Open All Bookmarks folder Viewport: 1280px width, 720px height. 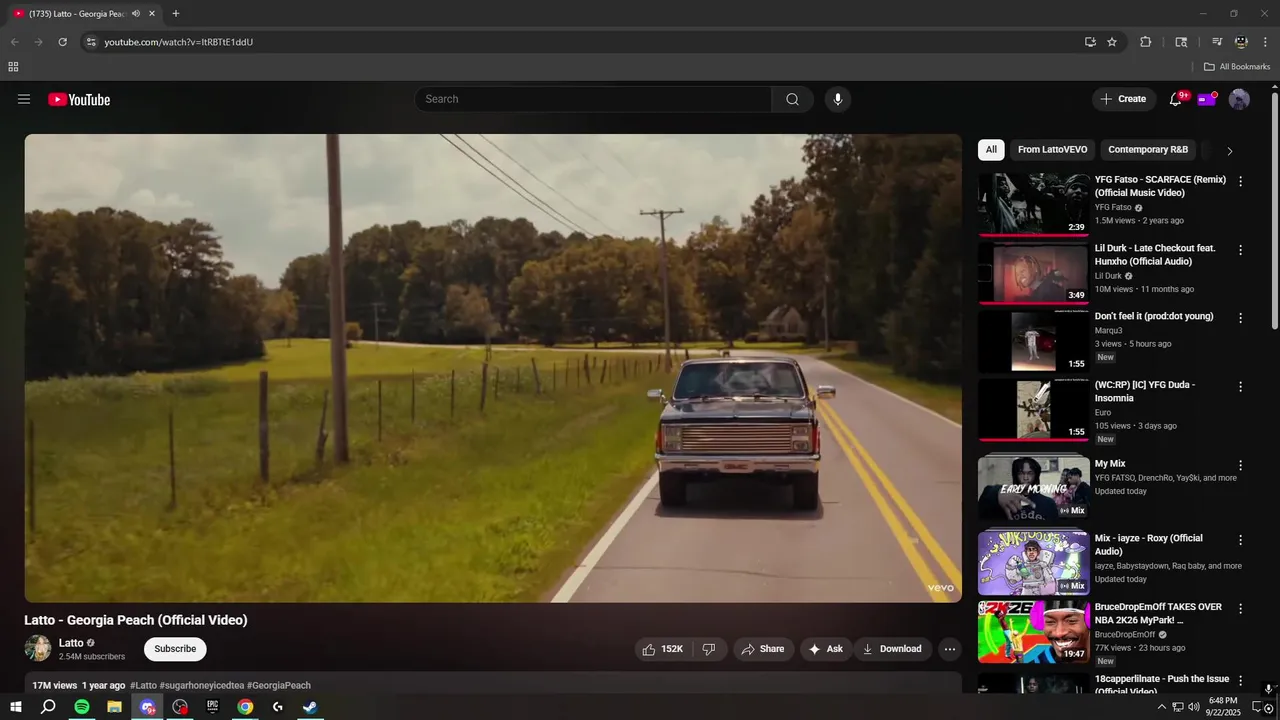1236,67
